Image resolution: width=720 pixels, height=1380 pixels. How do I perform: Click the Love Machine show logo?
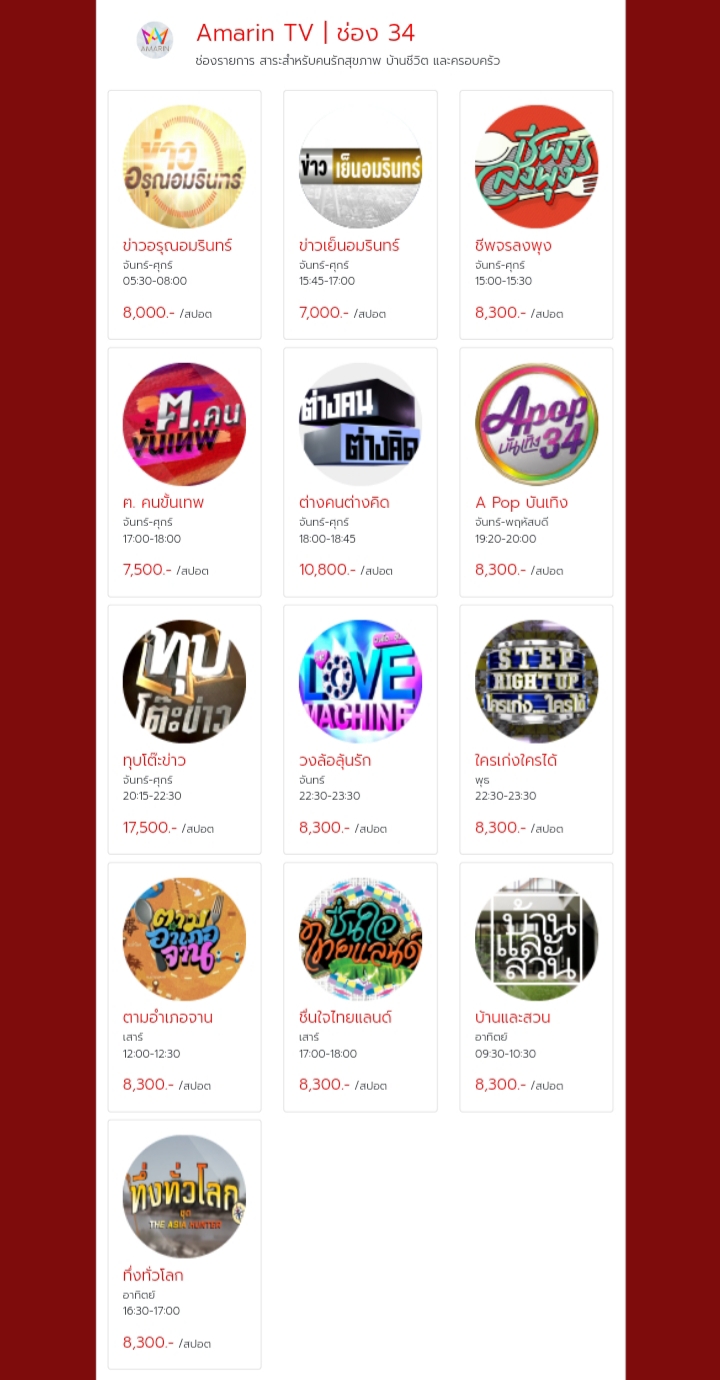(360, 681)
